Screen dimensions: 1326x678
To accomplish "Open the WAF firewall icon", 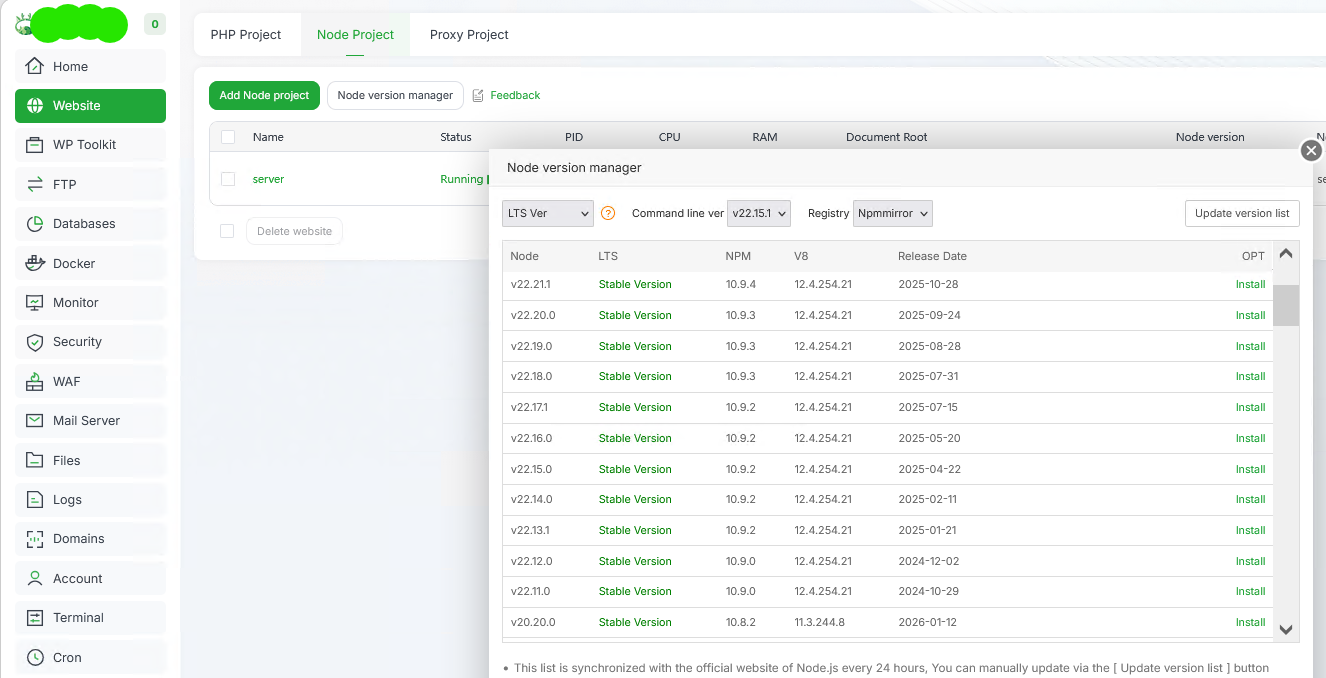I will pyautogui.click(x=35, y=381).
